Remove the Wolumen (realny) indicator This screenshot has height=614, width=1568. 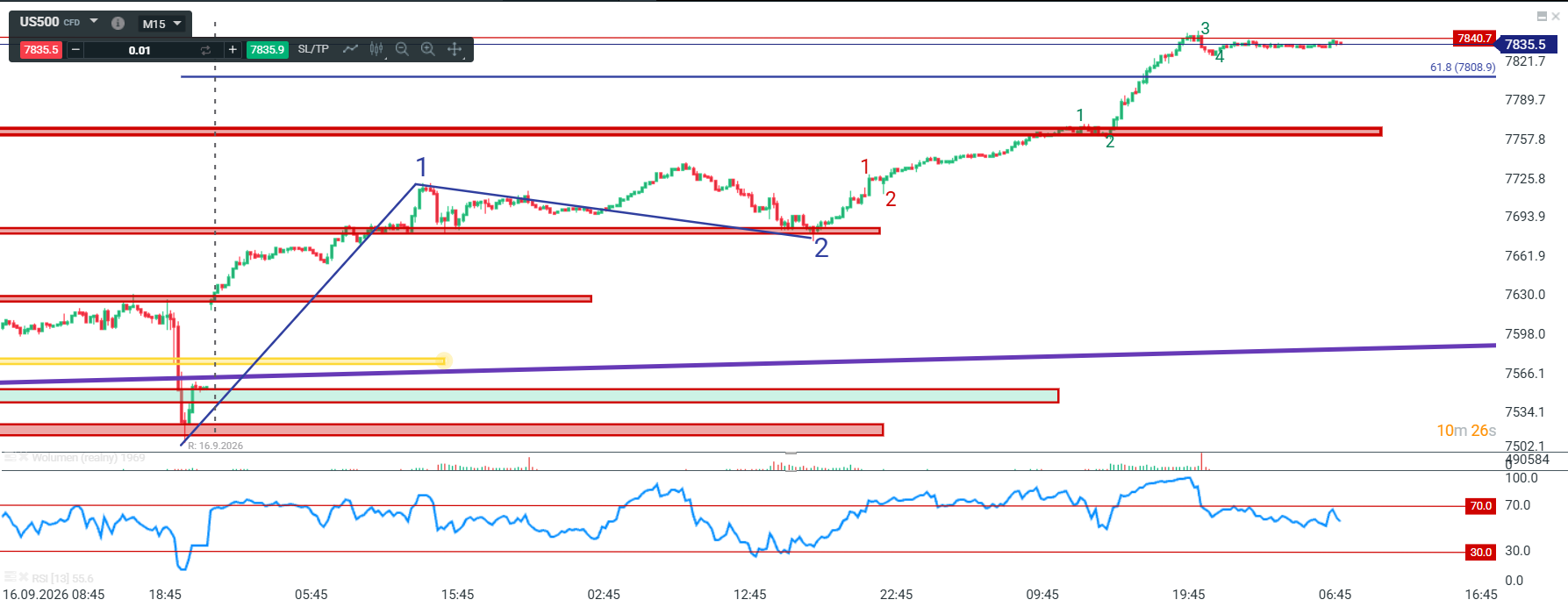(x=24, y=457)
